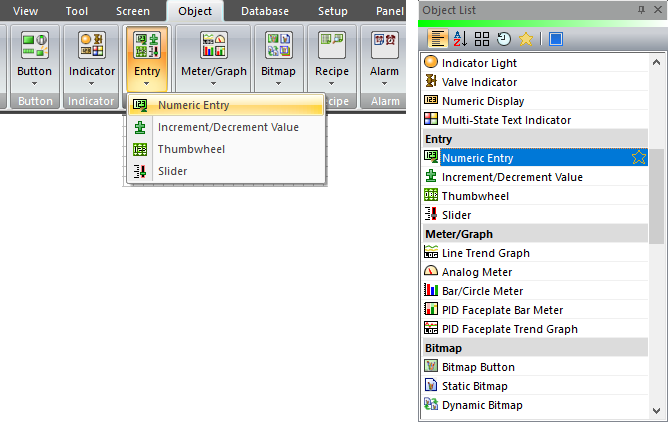Click the favorites star in Object List toolbar
668x422 pixels.
tap(525, 39)
